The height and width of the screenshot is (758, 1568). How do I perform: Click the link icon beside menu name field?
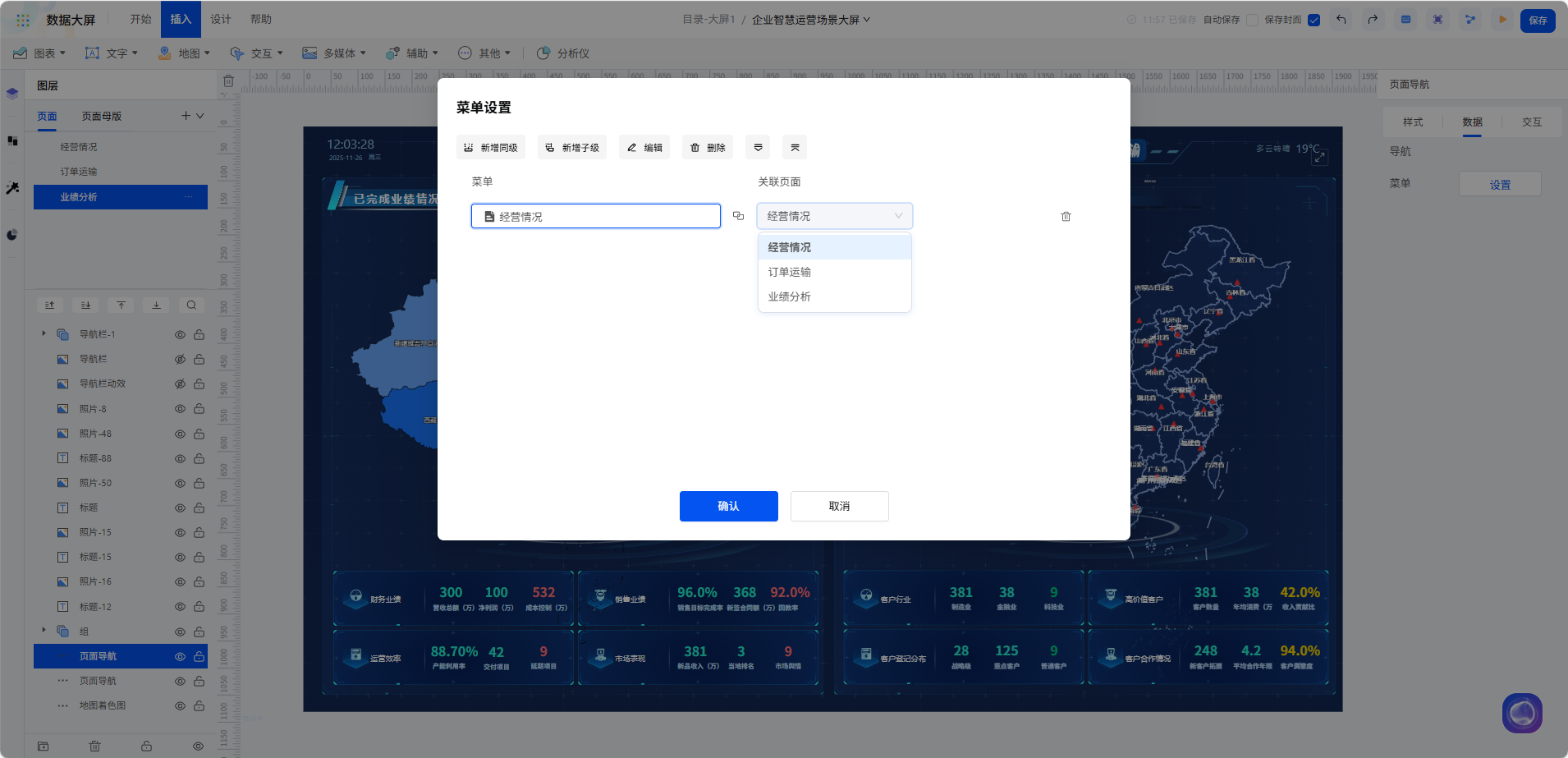pyautogui.click(x=738, y=216)
